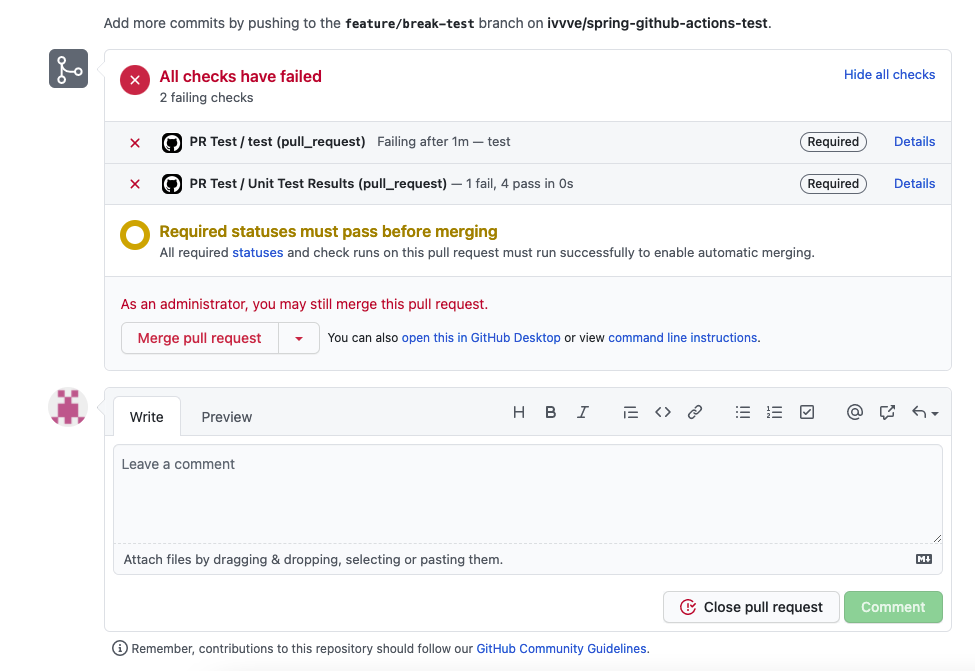Click 'PR Test / Unit Test Results (pull_request)' name
The height and width of the screenshot is (671, 975).
[x=318, y=183]
